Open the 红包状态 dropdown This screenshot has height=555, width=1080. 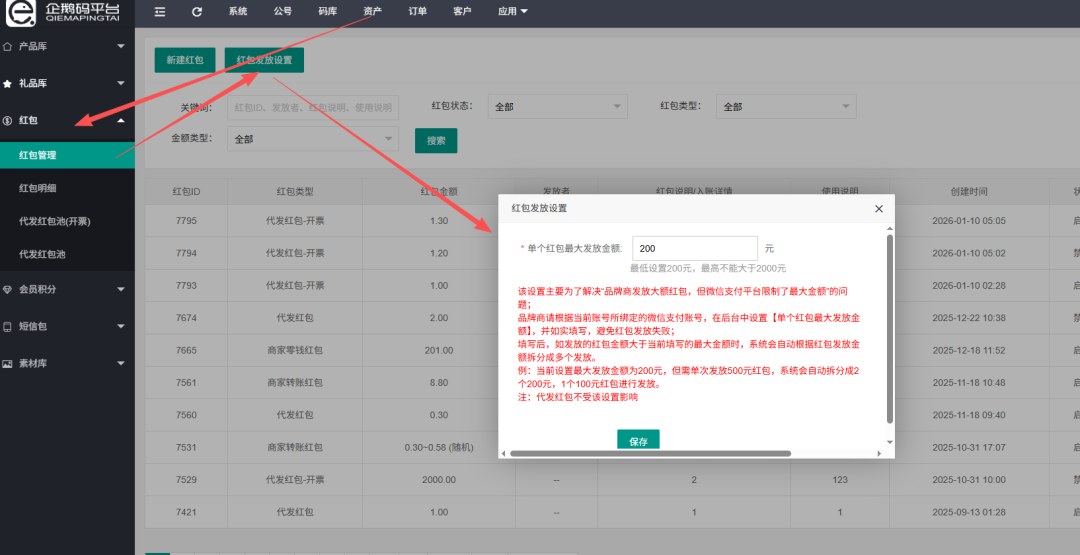(556, 106)
